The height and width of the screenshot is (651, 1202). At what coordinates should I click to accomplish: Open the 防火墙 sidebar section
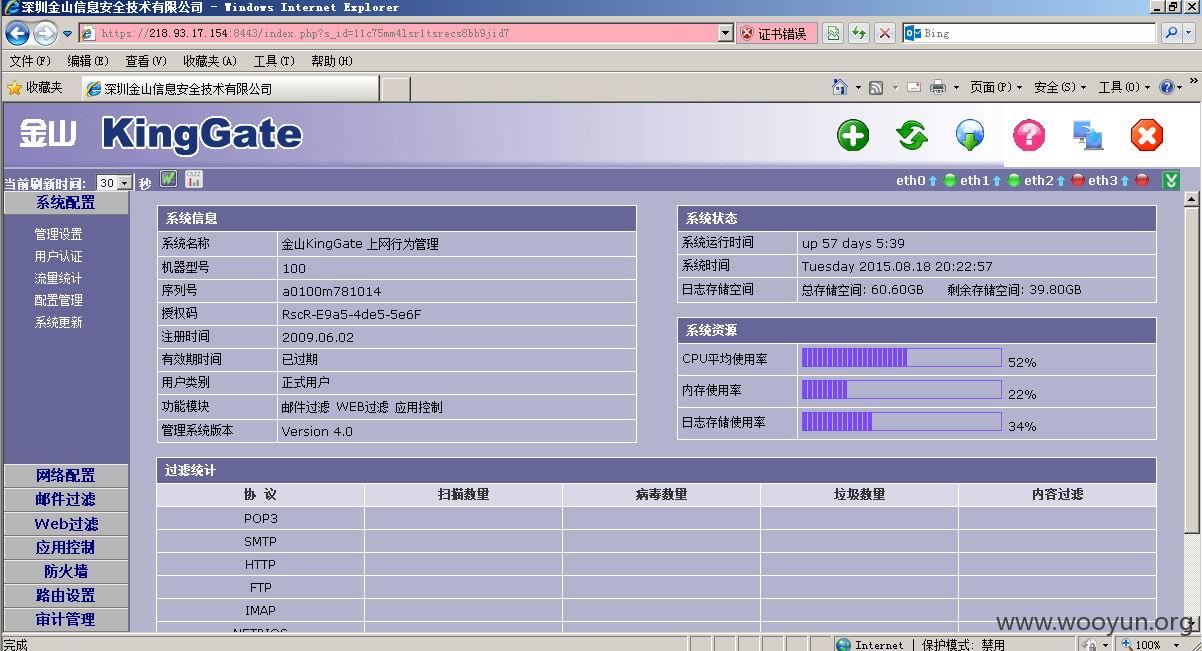pos(66,572)
